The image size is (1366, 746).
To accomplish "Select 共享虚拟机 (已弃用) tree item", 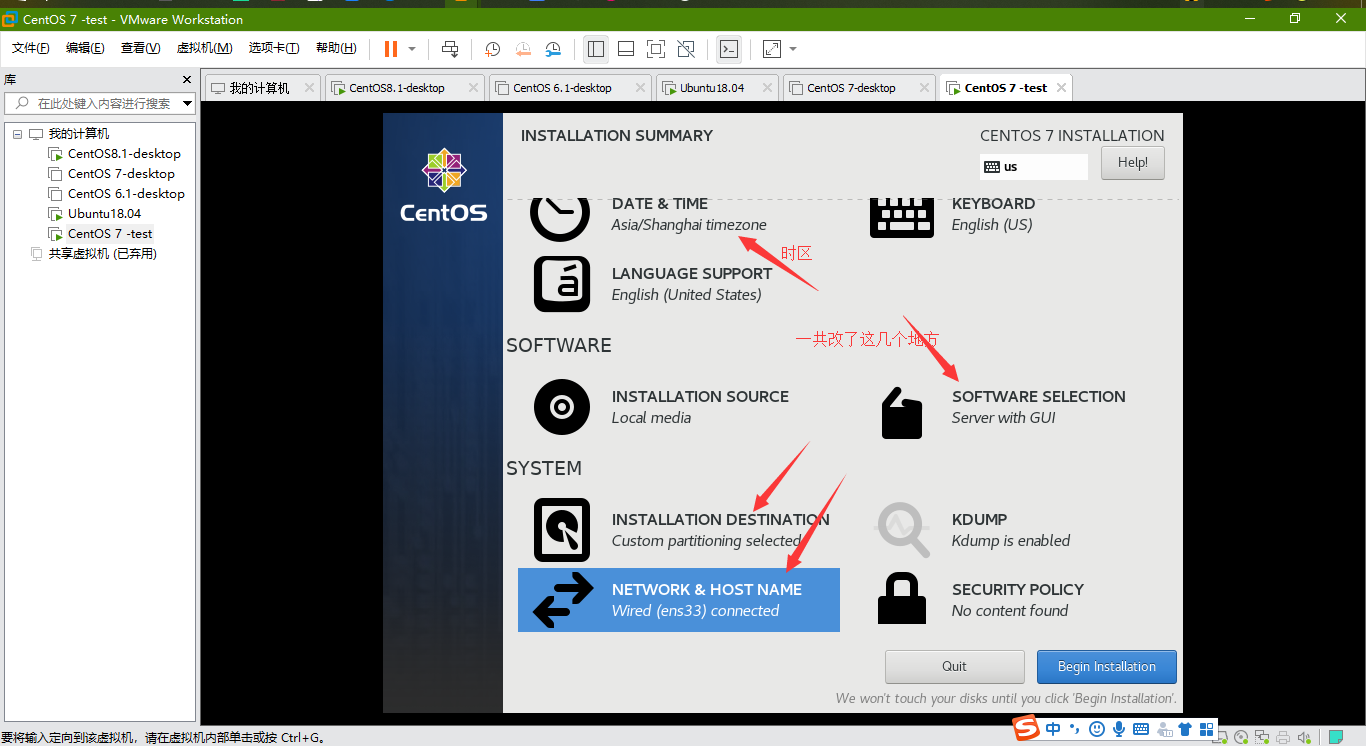I will [94, 254].
